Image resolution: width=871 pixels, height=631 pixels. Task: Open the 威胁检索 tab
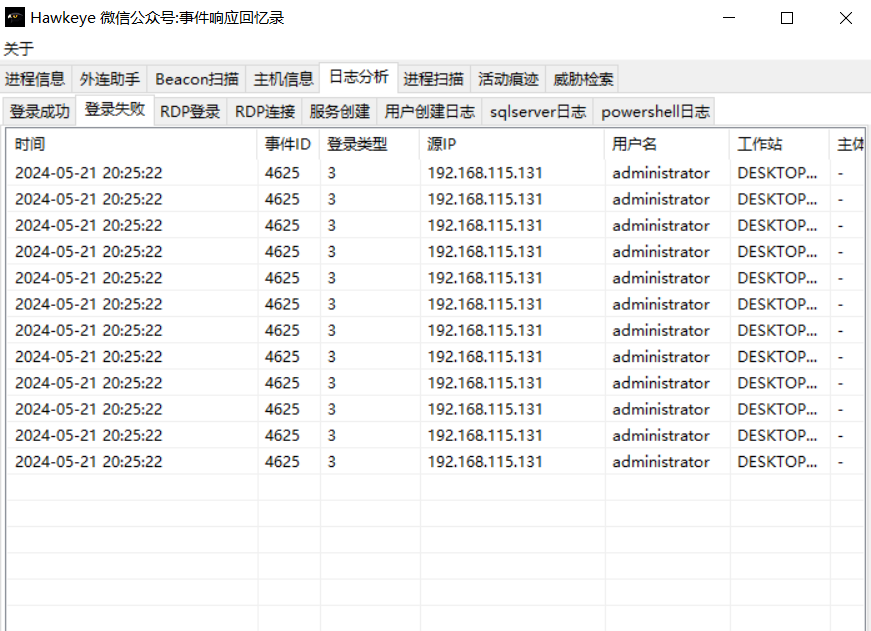[583, 79]
